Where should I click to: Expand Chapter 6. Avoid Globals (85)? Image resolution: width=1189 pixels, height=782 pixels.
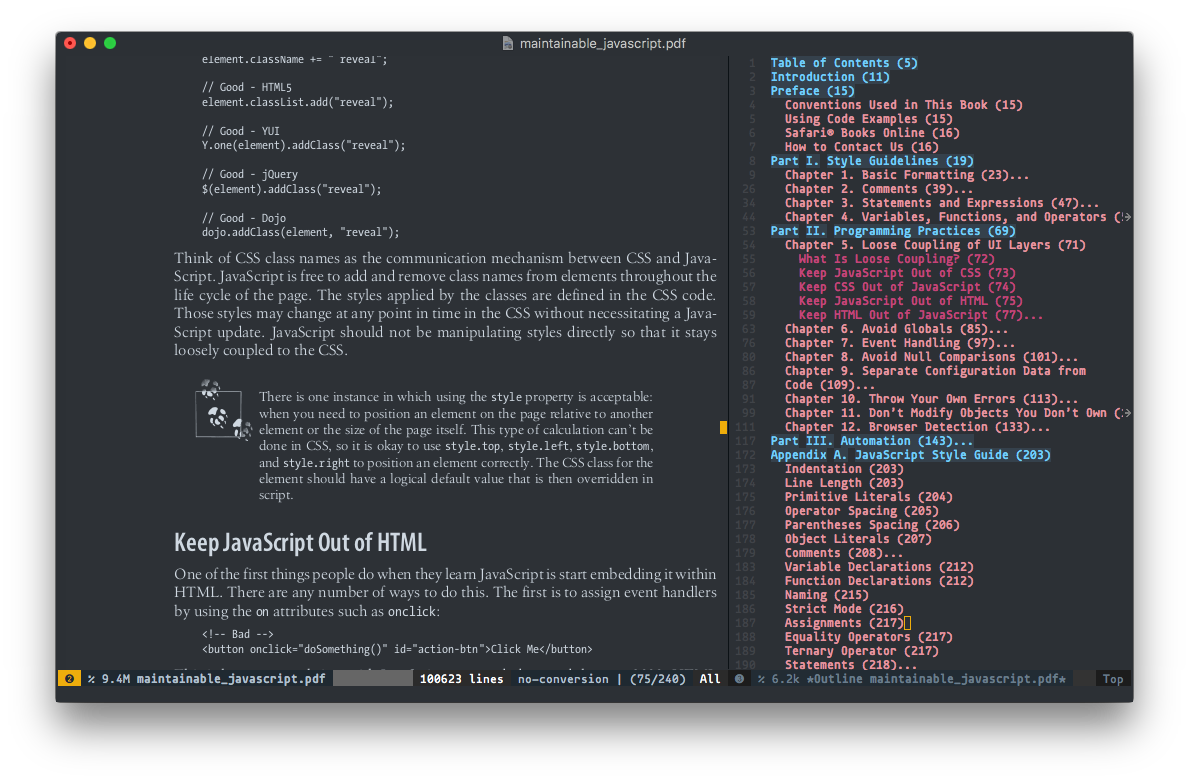pos(896,329)
